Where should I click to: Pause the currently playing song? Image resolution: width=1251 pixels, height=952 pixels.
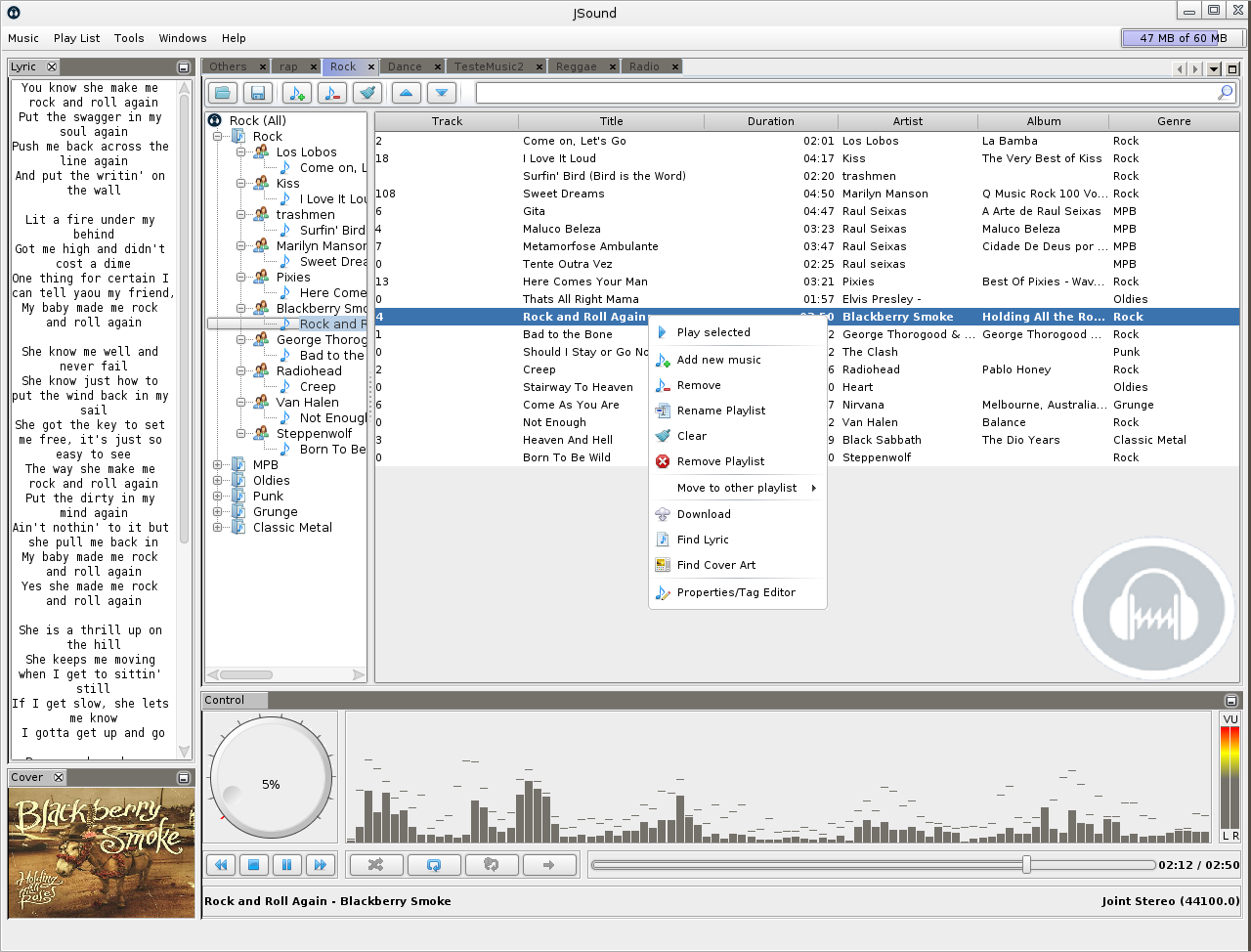287,864
